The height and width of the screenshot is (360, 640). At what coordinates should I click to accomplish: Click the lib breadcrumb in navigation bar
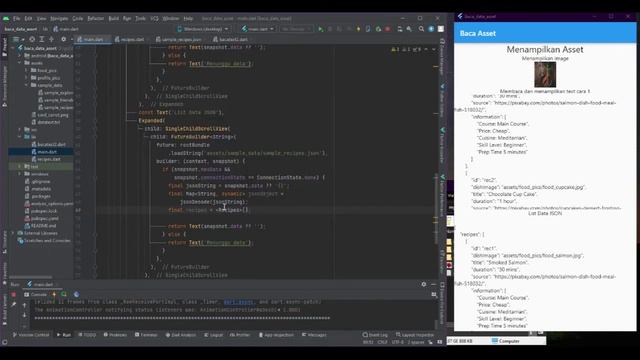tap(45, 29)
